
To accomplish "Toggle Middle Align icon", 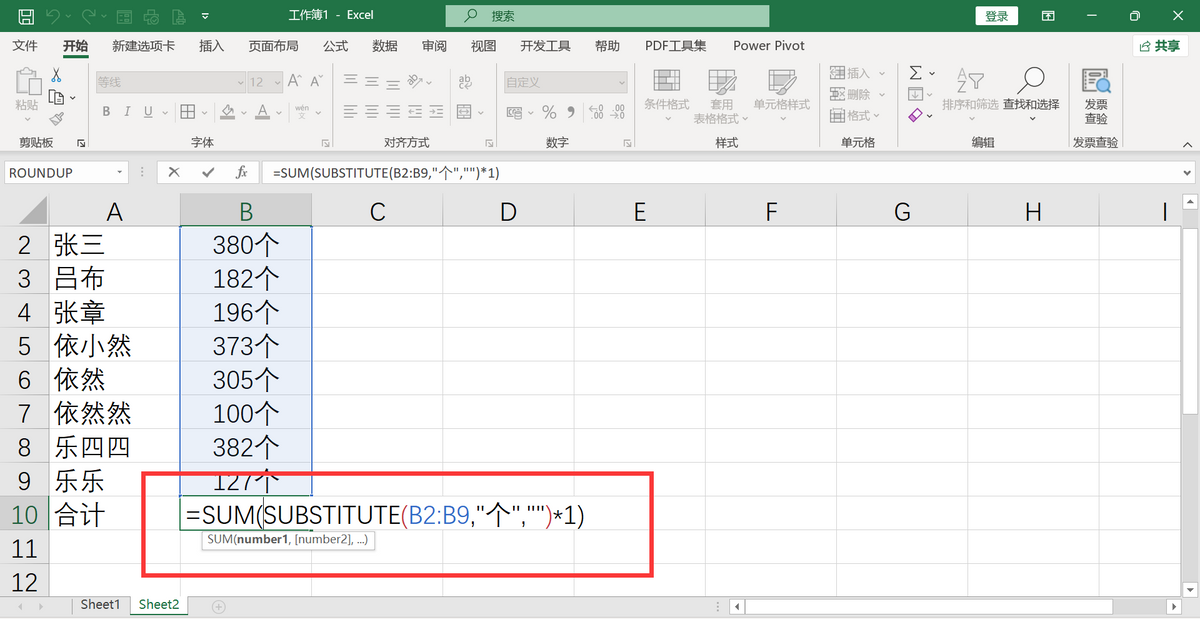I will (372, 82).
